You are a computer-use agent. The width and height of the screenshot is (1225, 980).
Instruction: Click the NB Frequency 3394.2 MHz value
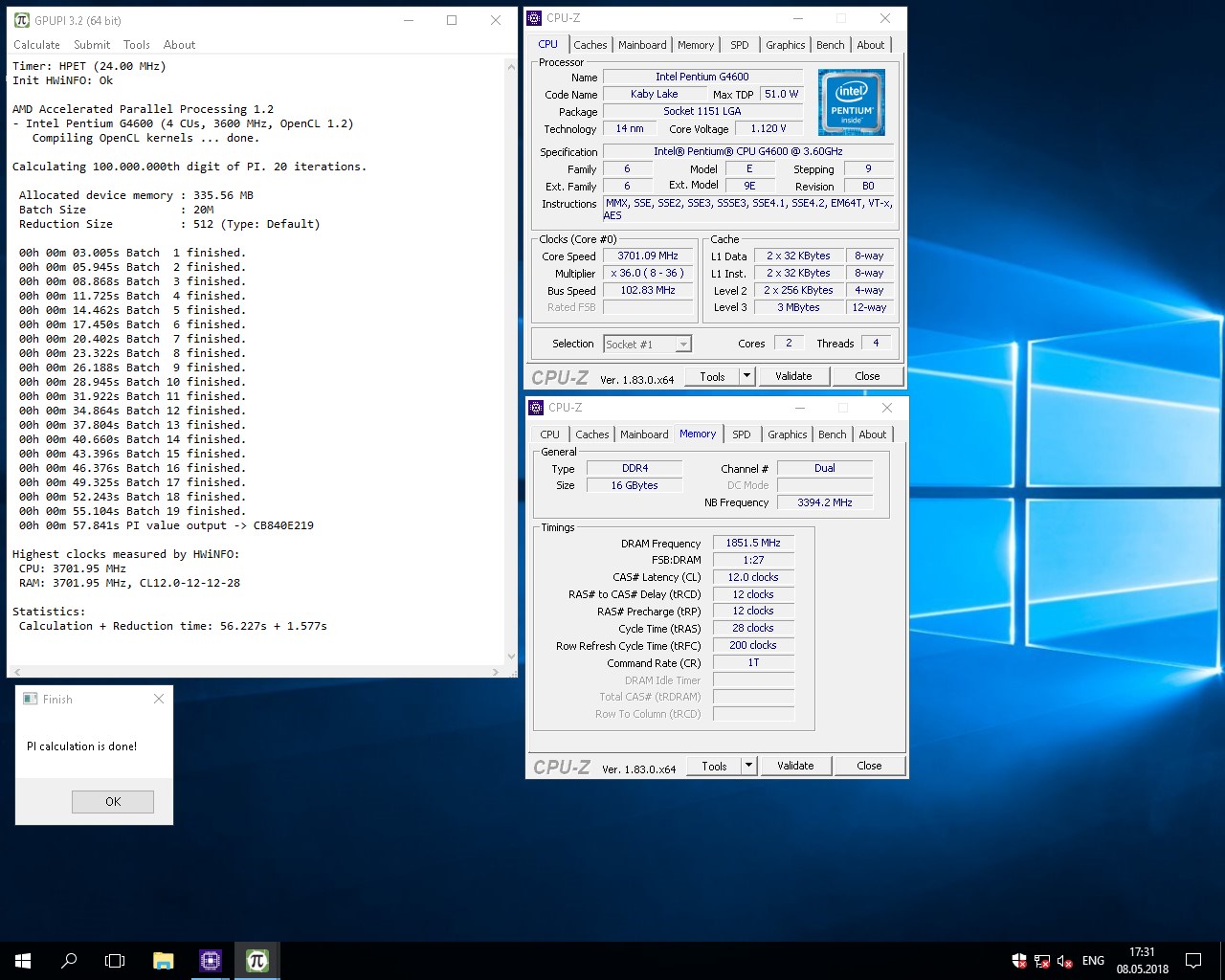825,502
